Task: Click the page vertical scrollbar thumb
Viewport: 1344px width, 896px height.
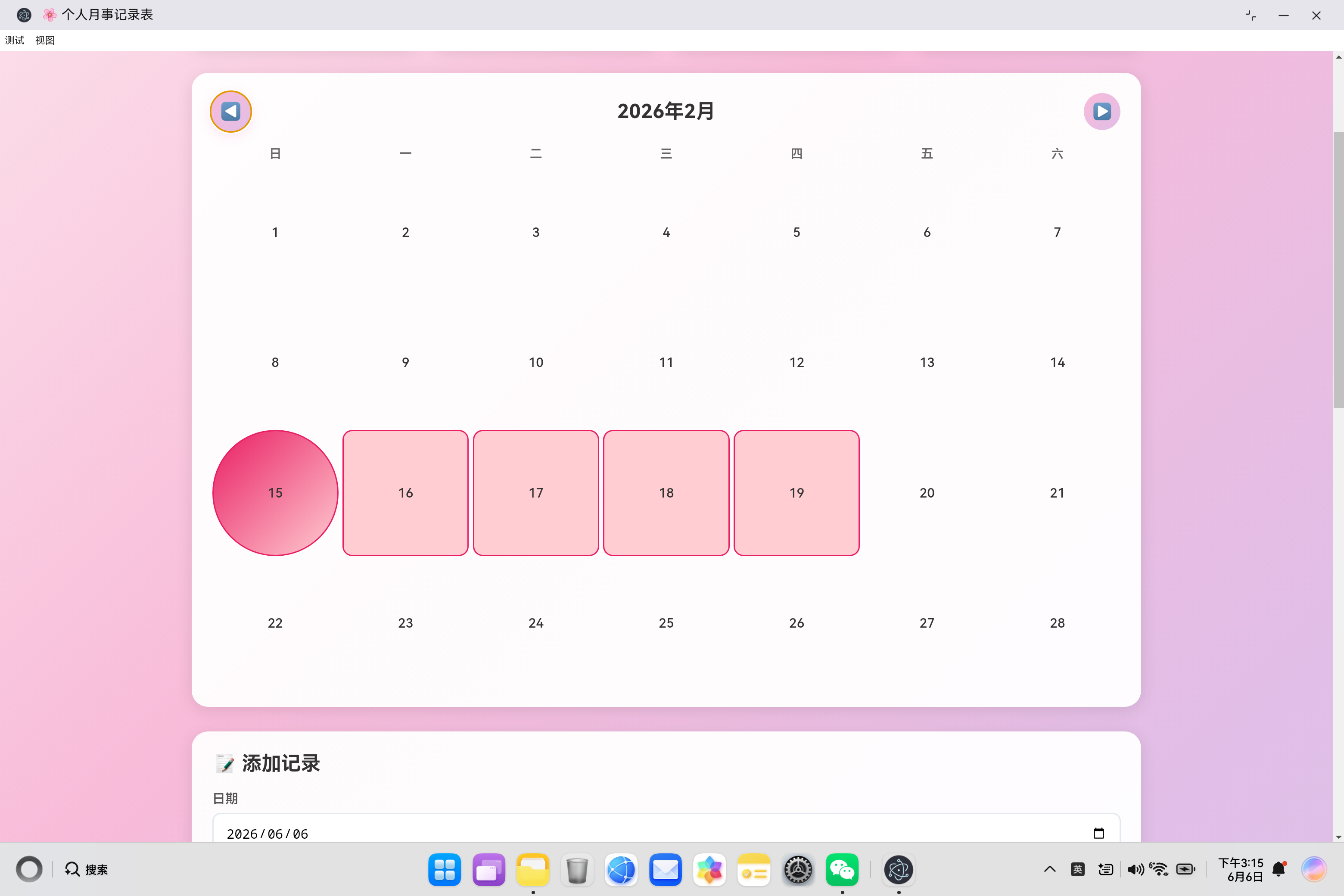Action: (x=1338, y=270)
